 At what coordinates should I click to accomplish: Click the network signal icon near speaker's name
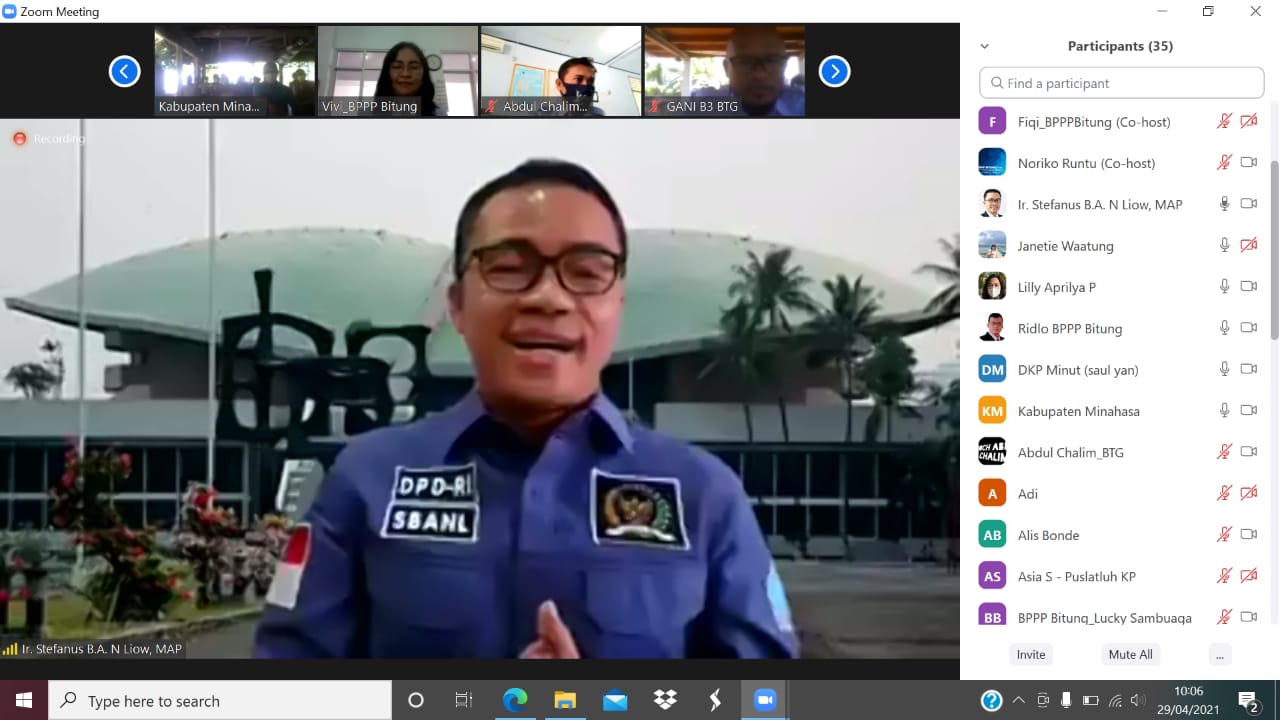click(x=10, y=648)
